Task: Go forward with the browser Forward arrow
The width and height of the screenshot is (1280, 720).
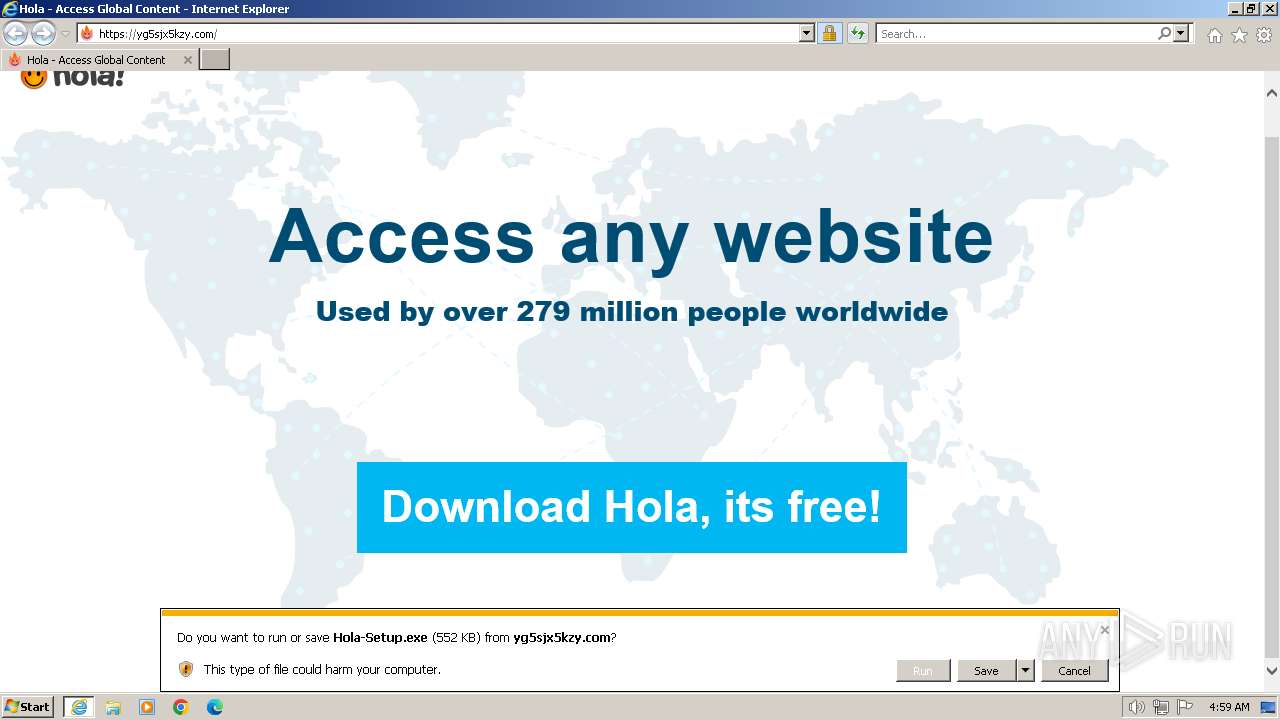Action: pyautogui.click(x=43, y=34)
